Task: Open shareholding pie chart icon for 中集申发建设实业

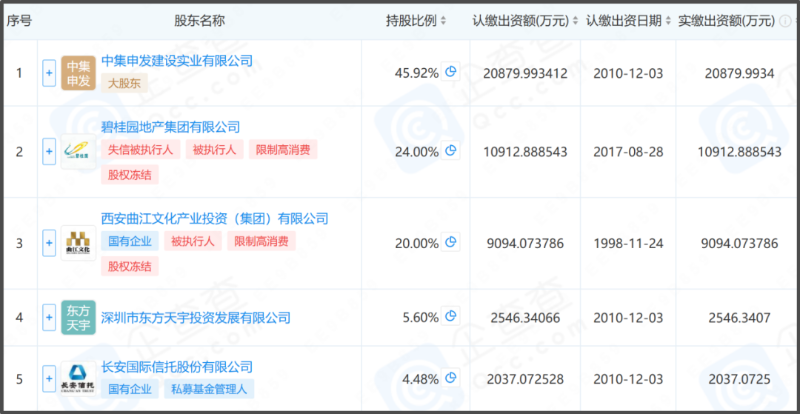Action: click(x=451, y=72)
